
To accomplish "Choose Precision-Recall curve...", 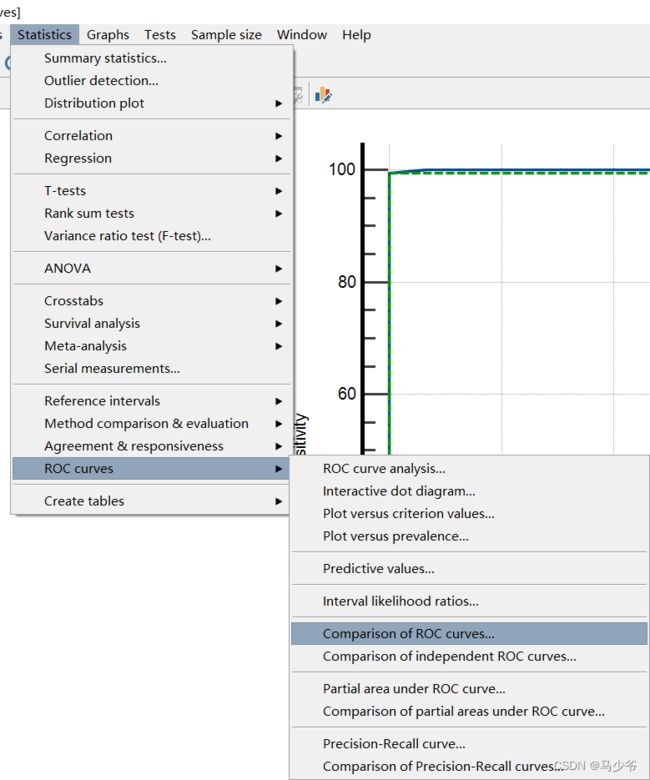I will pyautogui.click(x=469, y=744).
